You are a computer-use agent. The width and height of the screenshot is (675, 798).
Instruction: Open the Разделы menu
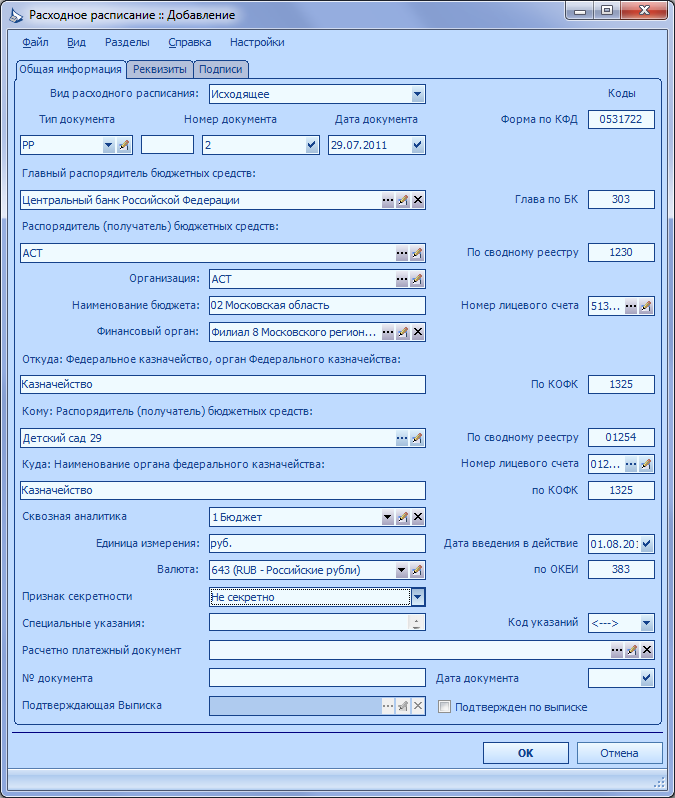(127, 42)
